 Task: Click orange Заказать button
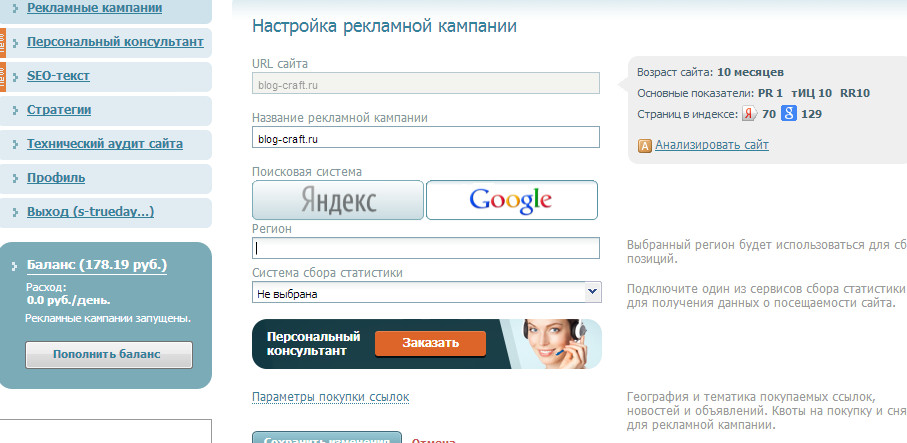pyautogui.click(x=430, y=344)
